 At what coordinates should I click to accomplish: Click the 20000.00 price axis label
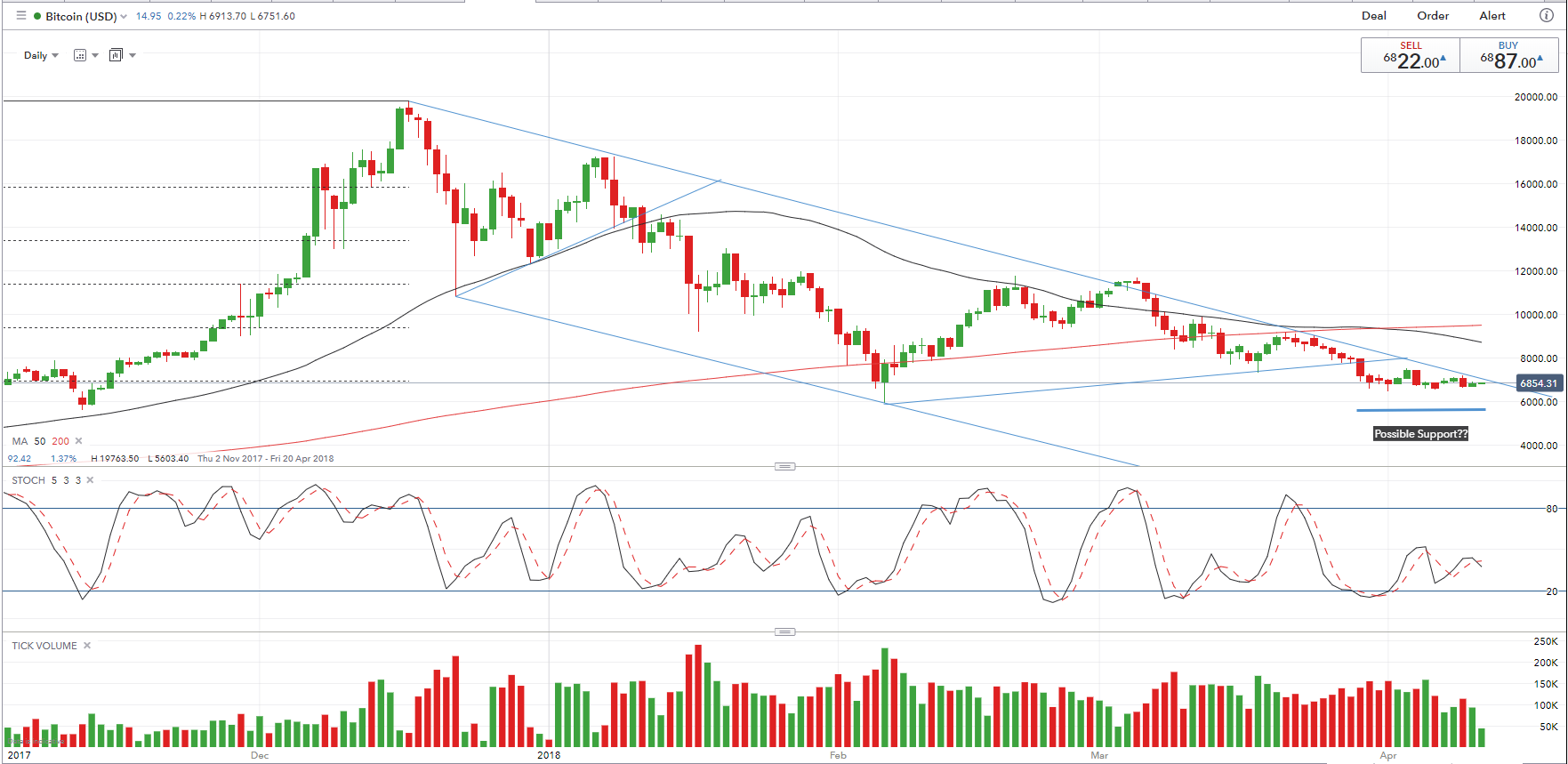tap(1536, 97)
